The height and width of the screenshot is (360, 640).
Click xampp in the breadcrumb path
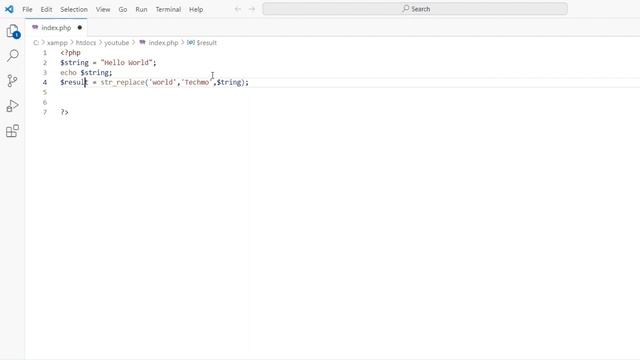57,42
